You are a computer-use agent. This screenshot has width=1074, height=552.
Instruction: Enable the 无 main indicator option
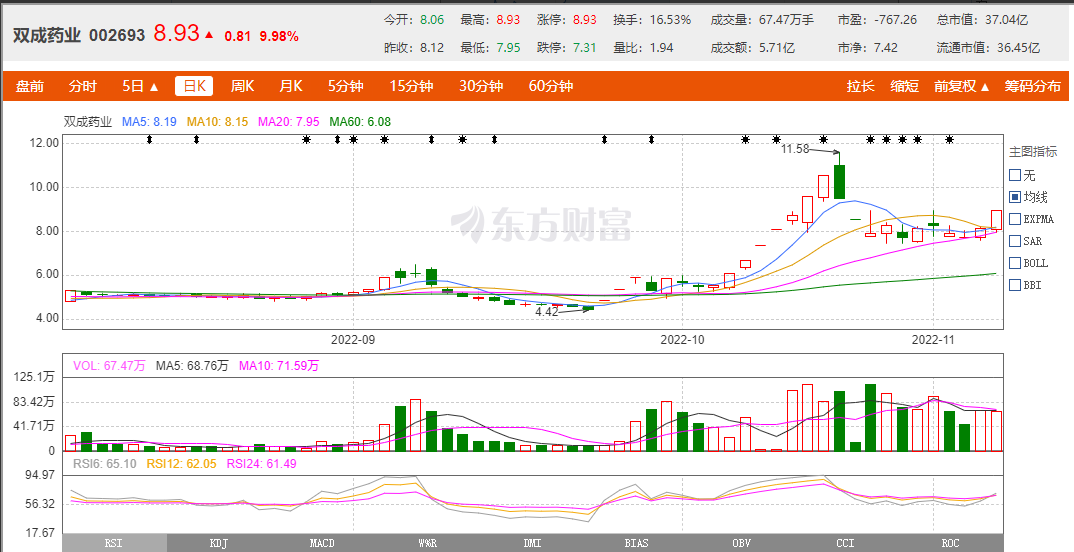pos(1015,175)
